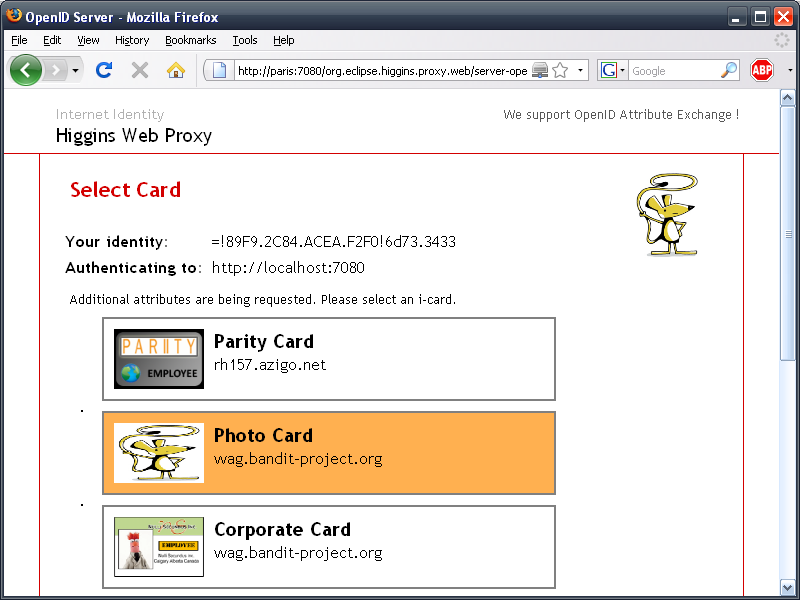Click the OpenID Attribute Exchange notice
The image size is (800, 600).
[621, 115]
